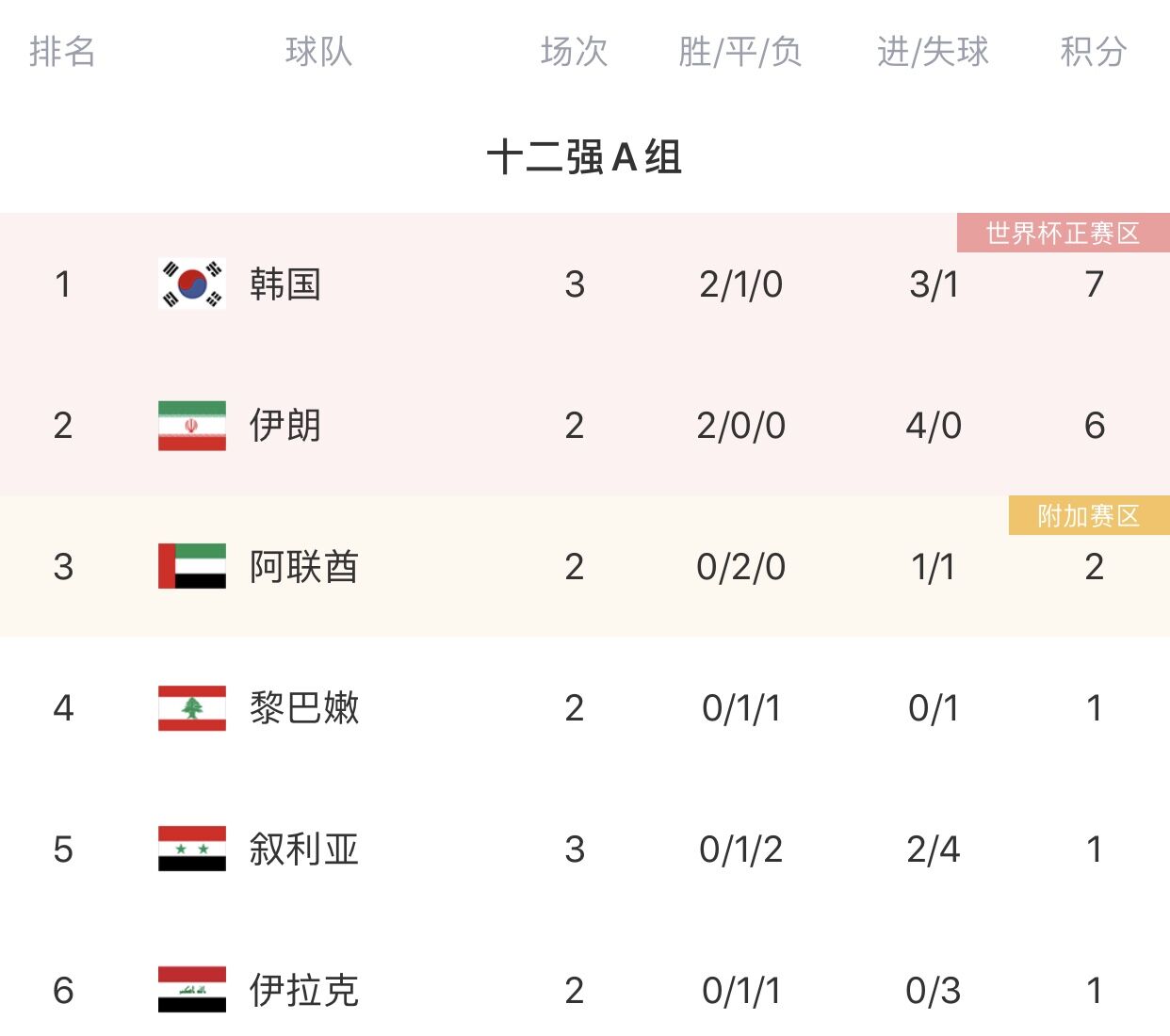
Task: Click the Iran flag icon
Action: tap(192, 426)
